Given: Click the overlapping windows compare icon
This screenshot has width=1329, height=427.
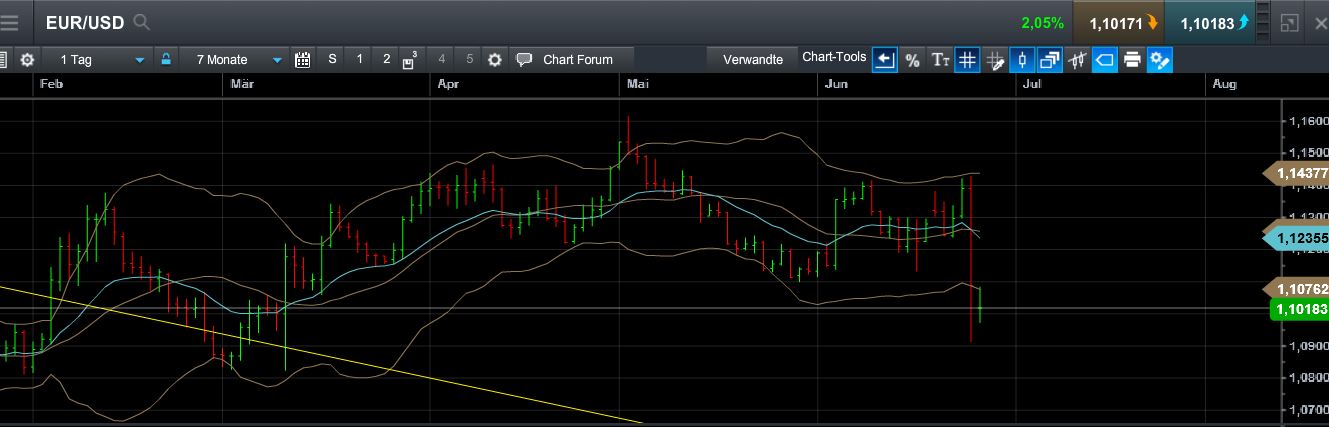Looking at the screenshot, I should coord(1049,60).
